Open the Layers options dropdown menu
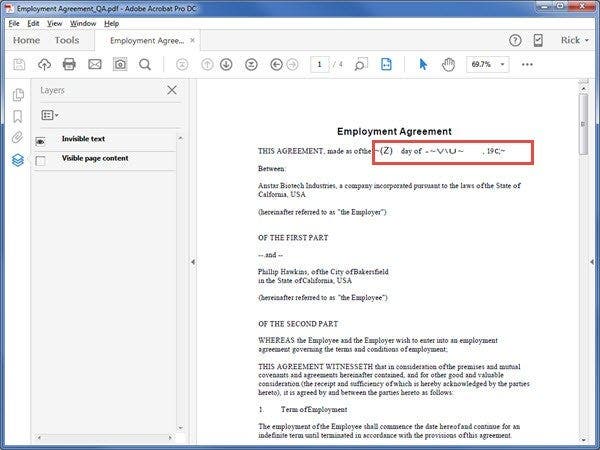Screen dimensions: 600x450 pos(49,116)
